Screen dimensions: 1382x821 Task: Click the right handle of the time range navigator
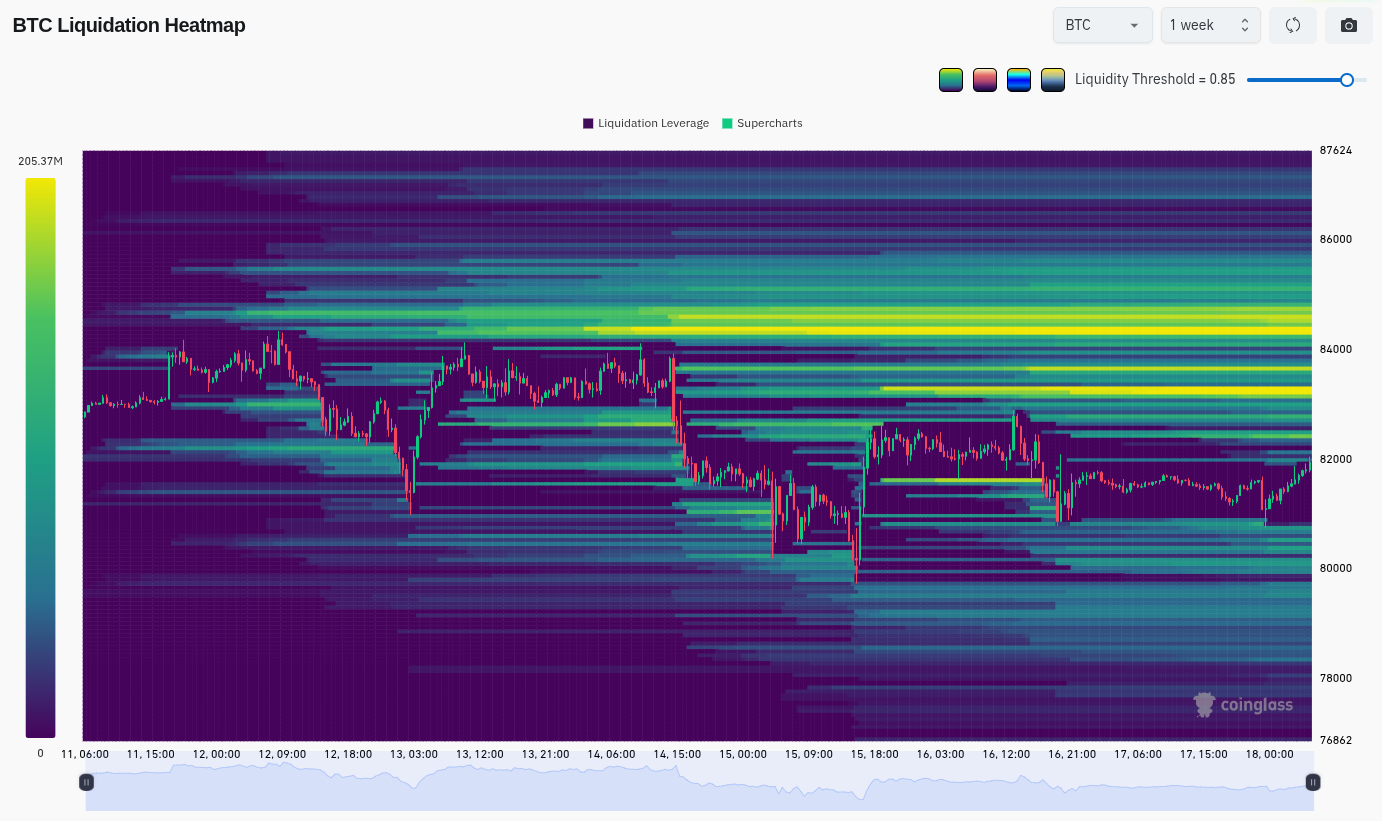tap(1313, 782)
